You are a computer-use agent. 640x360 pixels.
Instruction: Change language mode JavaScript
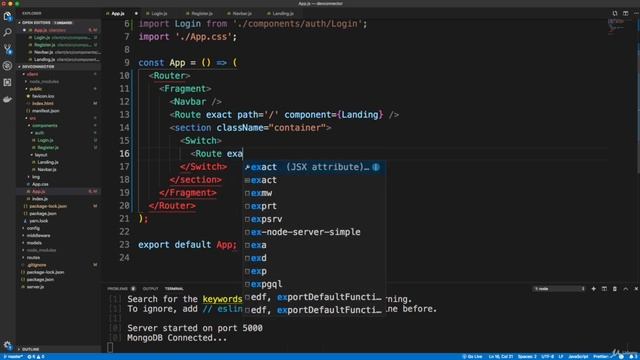click(578, 357)
